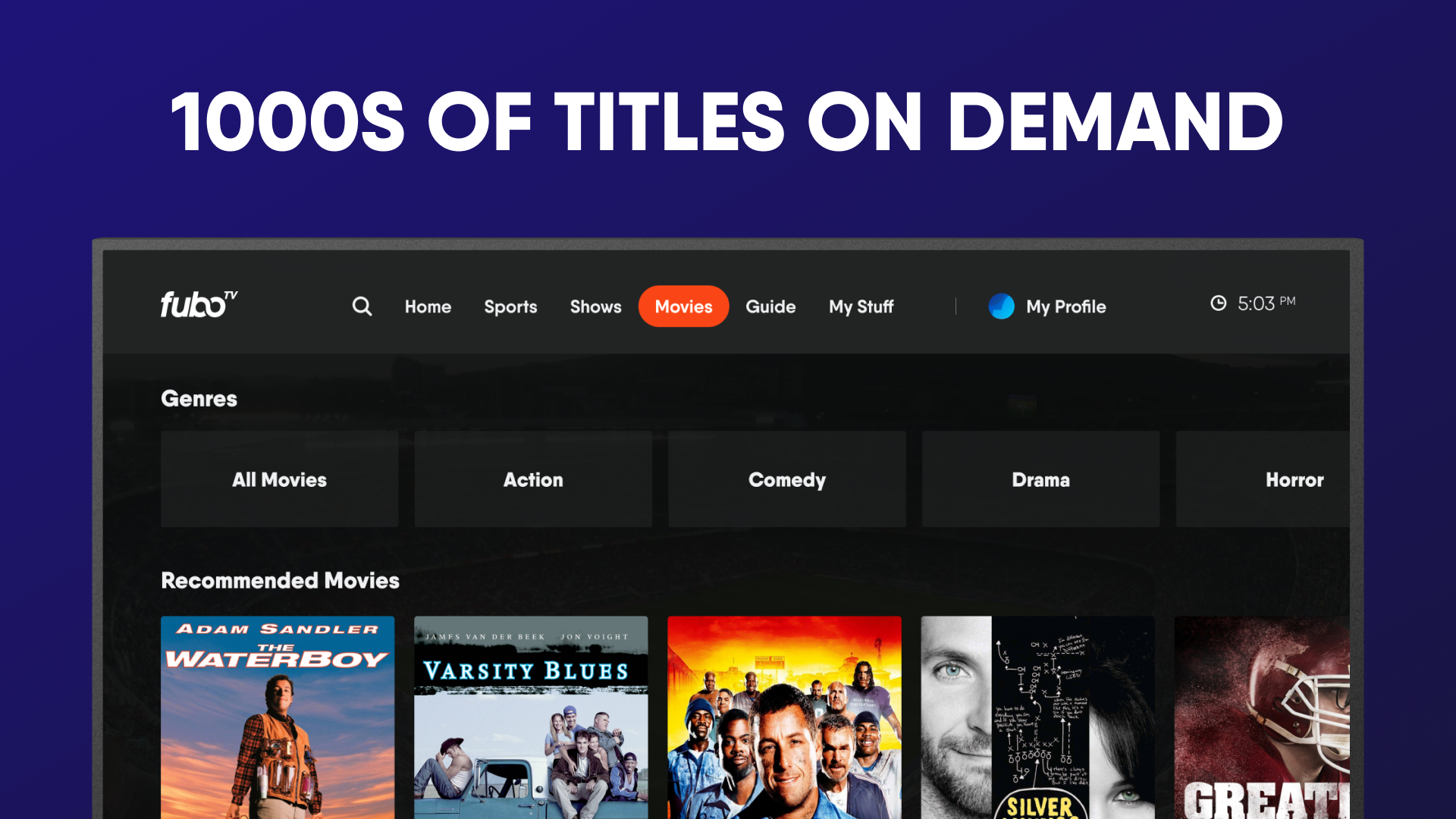Browse the Comedy genre
Viewport: 1456px width, 819px height.
point(786,479)
